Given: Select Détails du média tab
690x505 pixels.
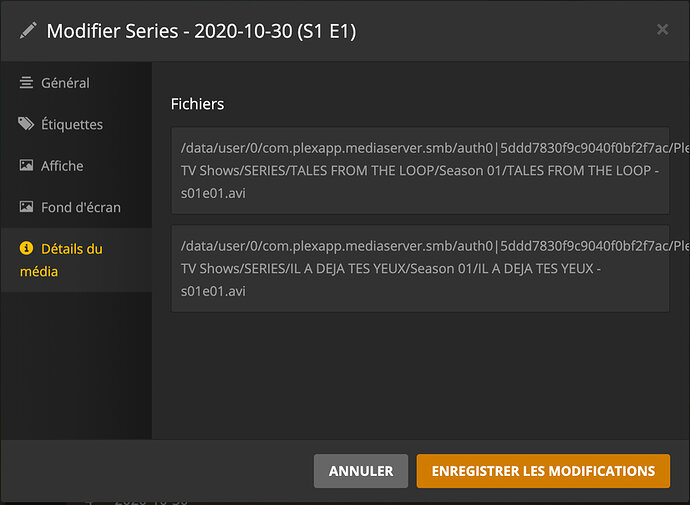Looking at the screenshot, I should (76, 260).
